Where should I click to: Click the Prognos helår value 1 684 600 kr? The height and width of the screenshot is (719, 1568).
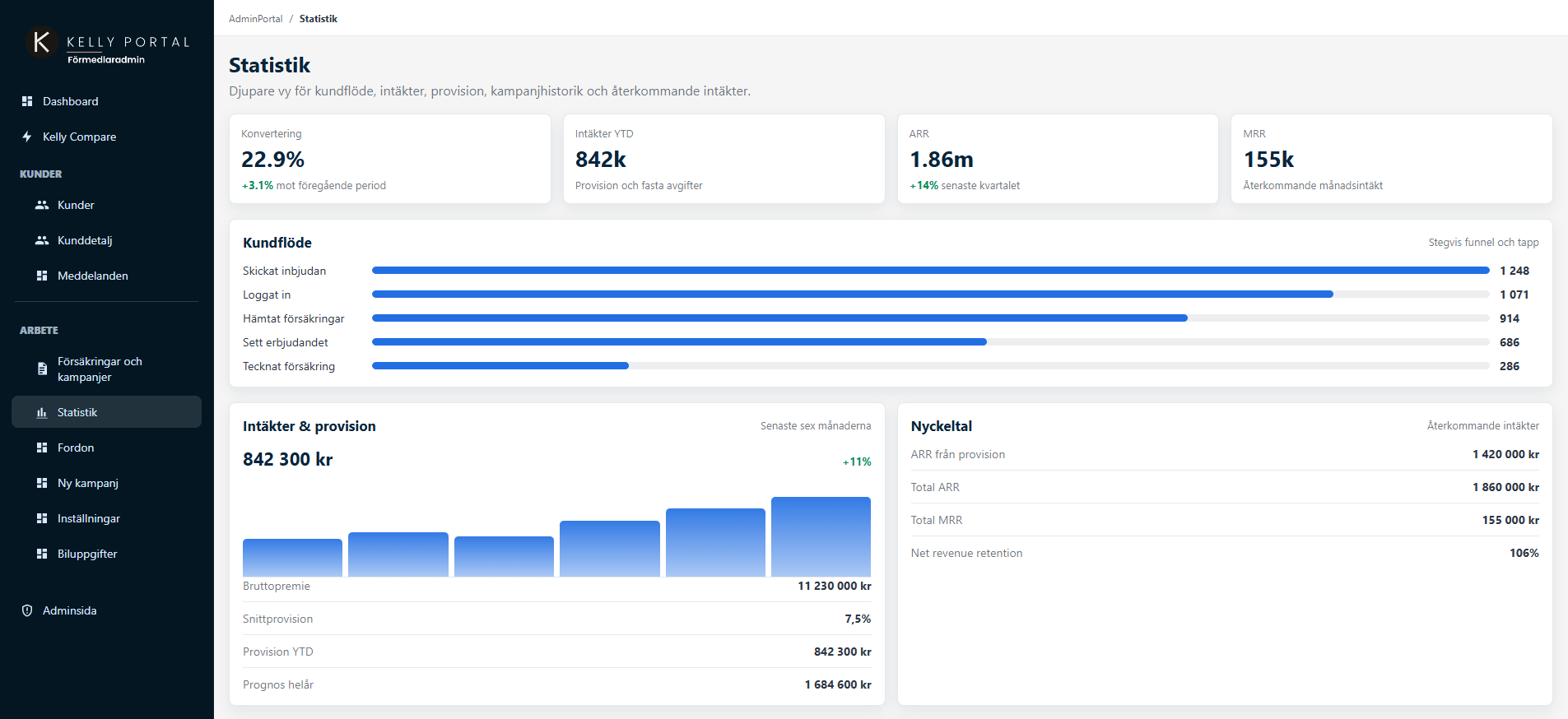tap(838, 684)
